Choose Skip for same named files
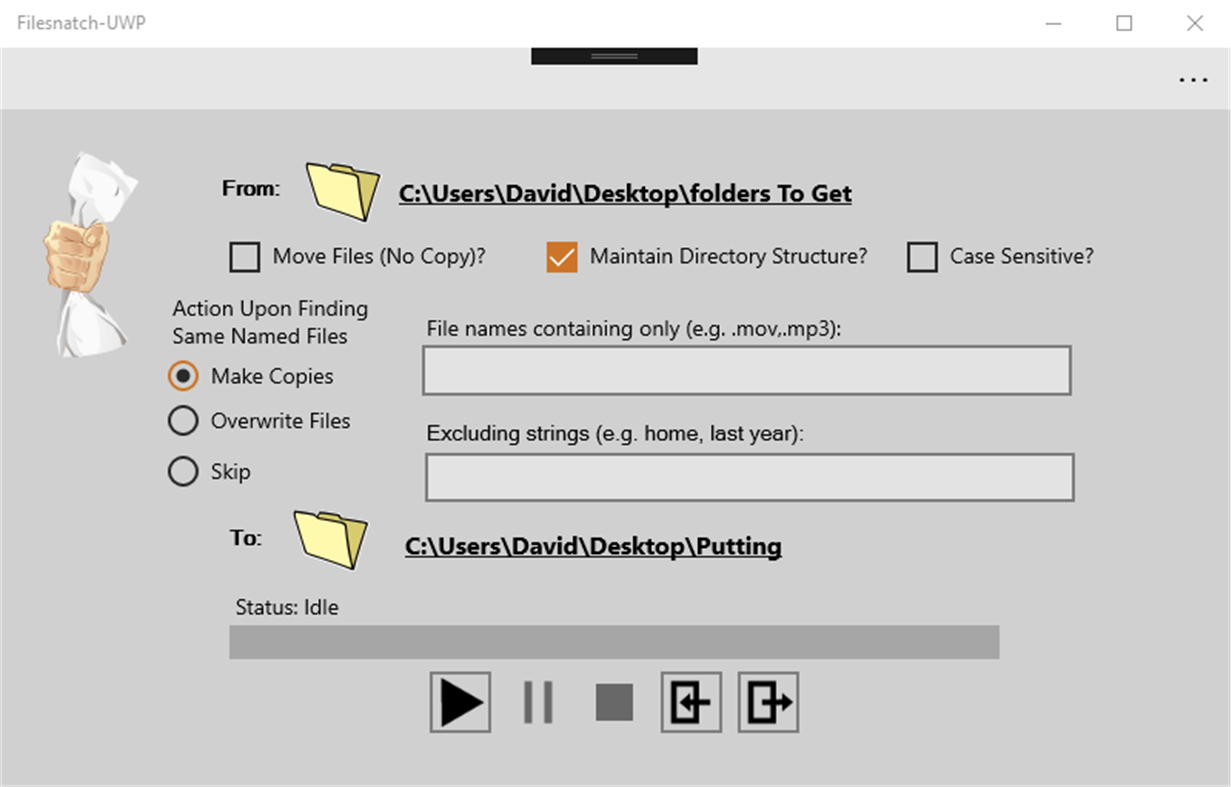Screen dimensions: 1231x787 (x=183, y=471)
